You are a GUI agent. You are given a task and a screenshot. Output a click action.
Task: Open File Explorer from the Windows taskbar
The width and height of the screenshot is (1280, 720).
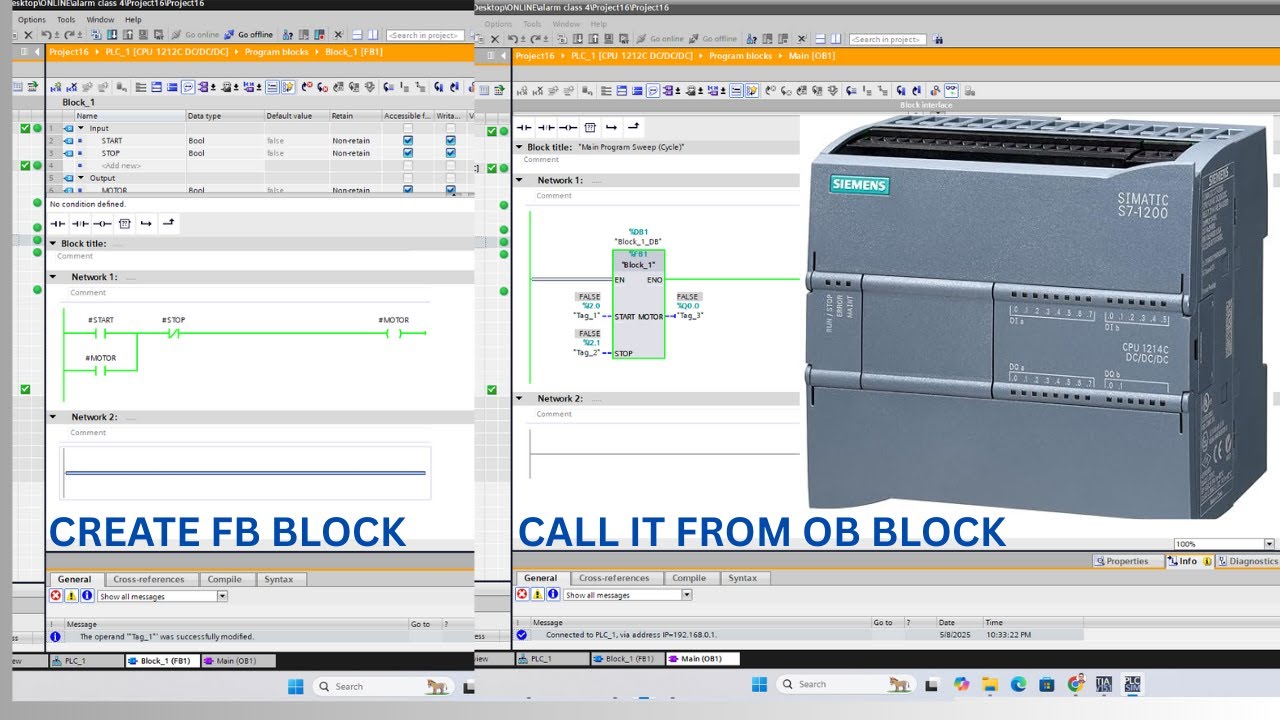[990, 684]
